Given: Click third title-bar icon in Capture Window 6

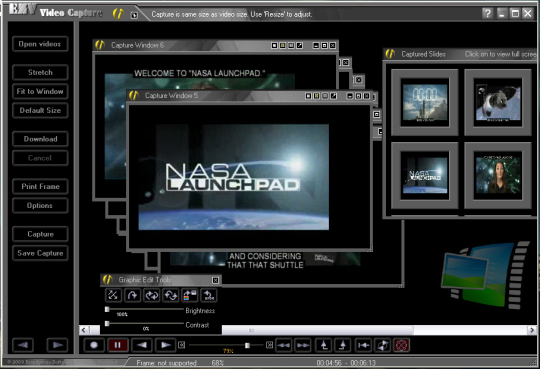Looking at the screenshot, I should (291, 45).
